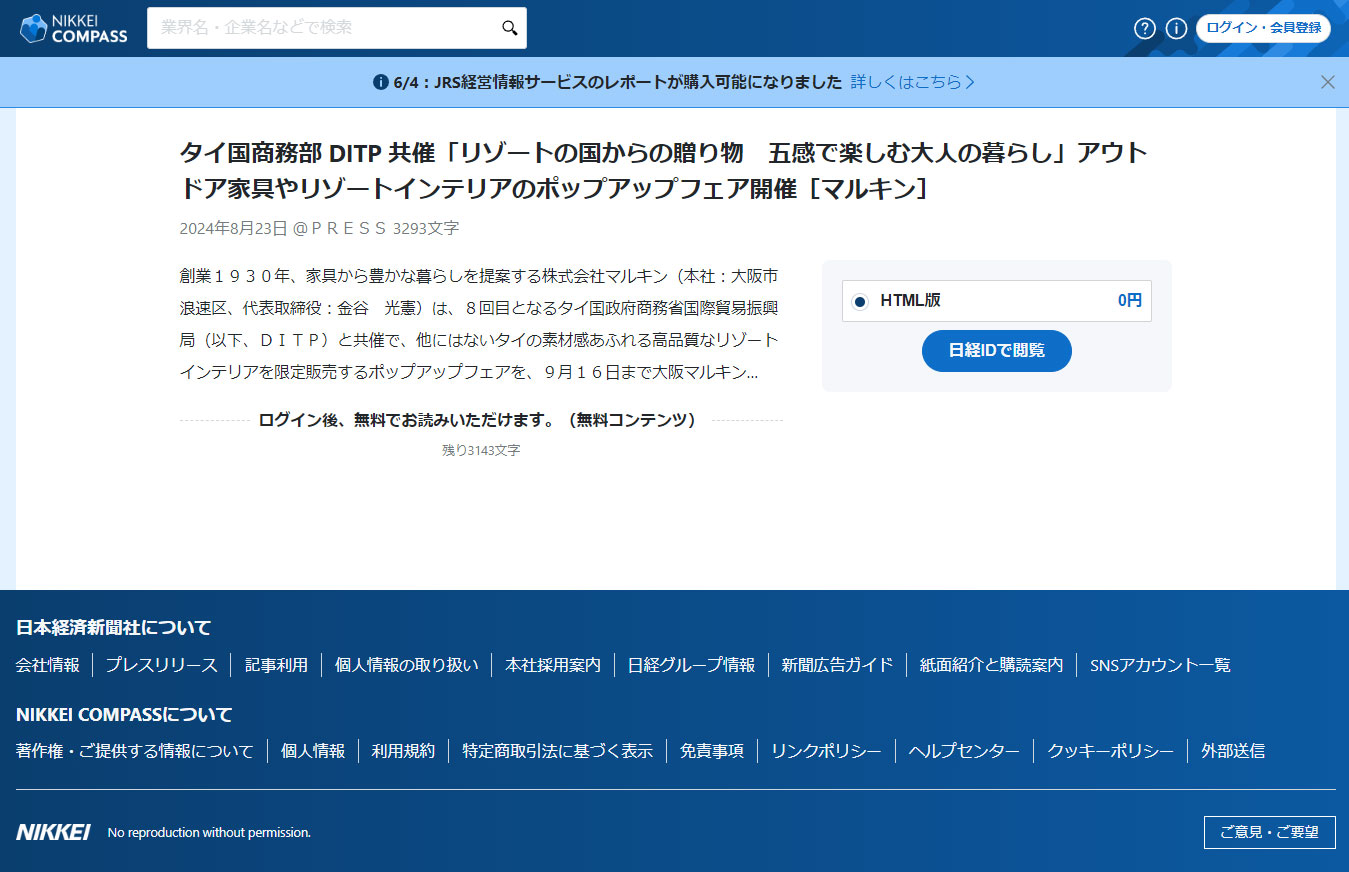Click the ご意見・ご要望 feedback button

click(1270, 832)
